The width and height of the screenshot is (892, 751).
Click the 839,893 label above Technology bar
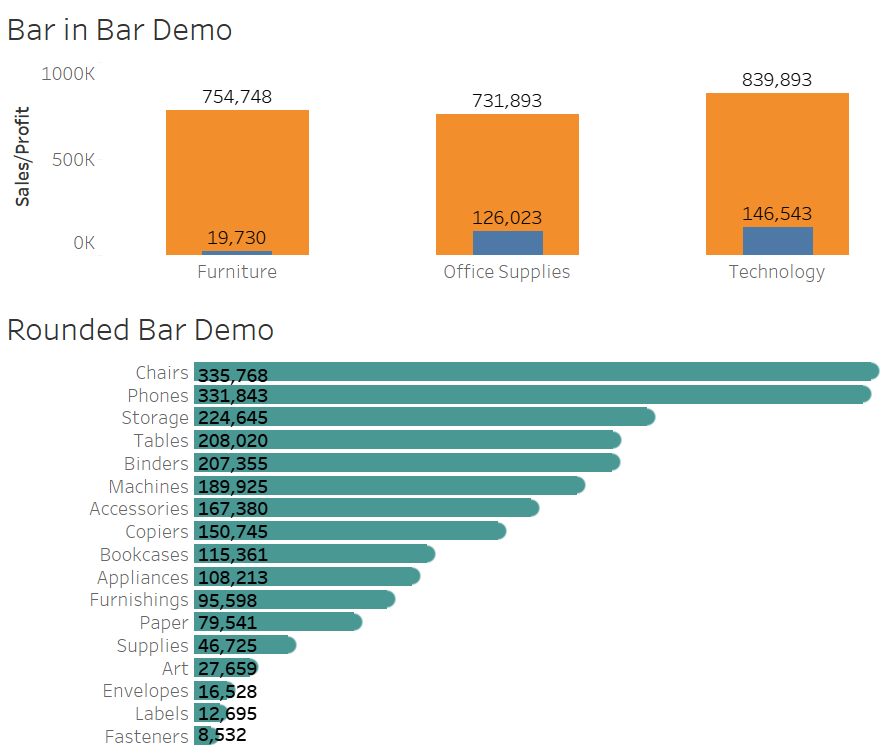777,79
